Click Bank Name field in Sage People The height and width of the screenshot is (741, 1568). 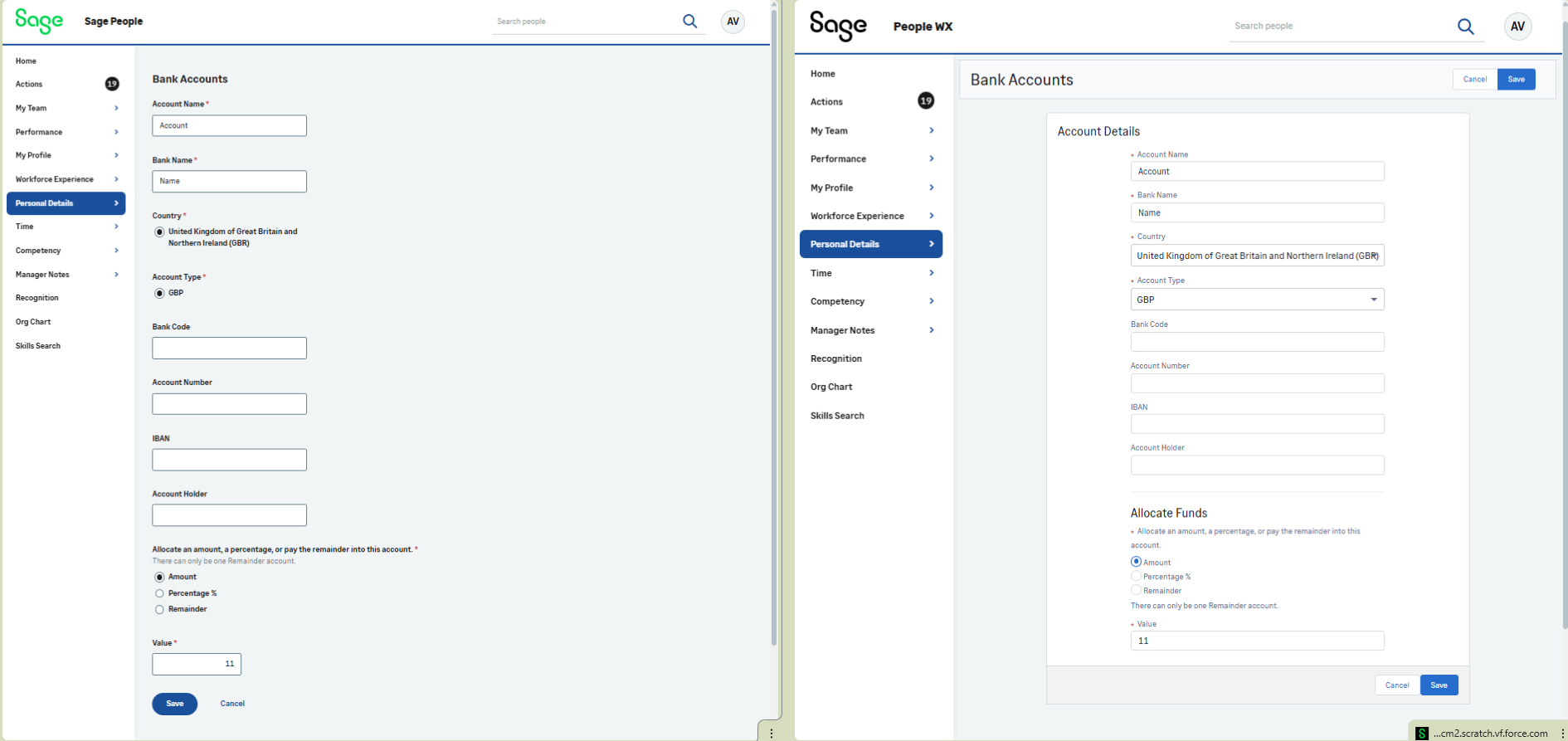[229, 182]
